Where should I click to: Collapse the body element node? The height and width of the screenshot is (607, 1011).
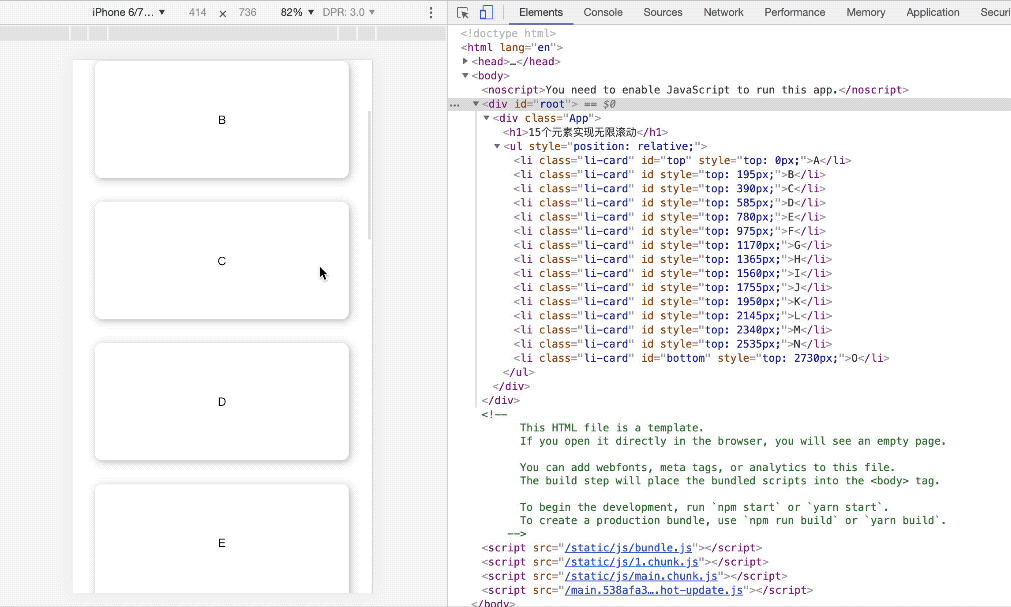coord(465,75)
